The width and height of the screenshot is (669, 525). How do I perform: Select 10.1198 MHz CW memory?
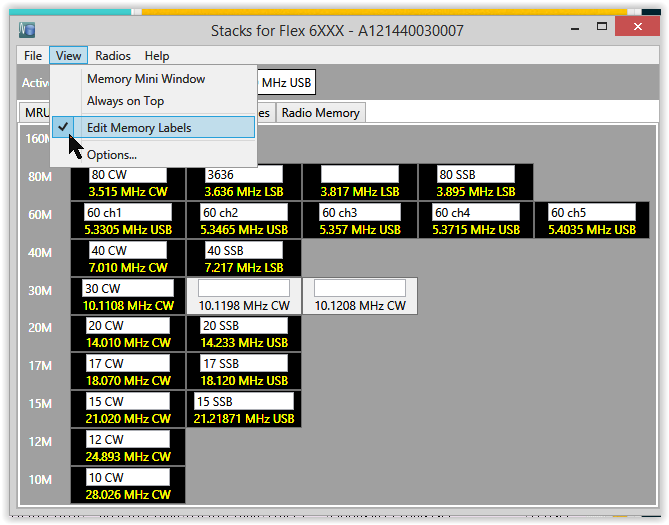pos(244,306)
